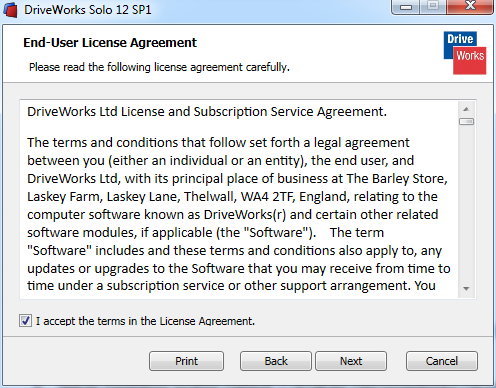Image resolution: width=496 pixels, height=388 pixels.
Task: Click the 'I accept the terms' label text
Action: (x=145, y=321)
